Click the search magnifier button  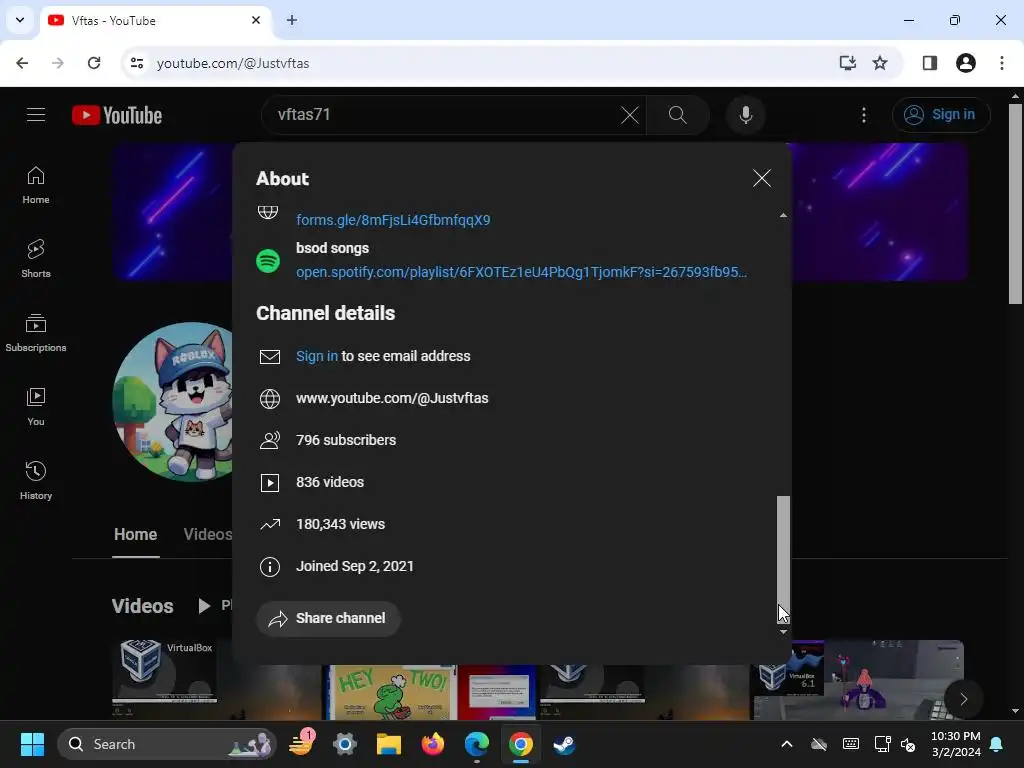click(677, 116)
